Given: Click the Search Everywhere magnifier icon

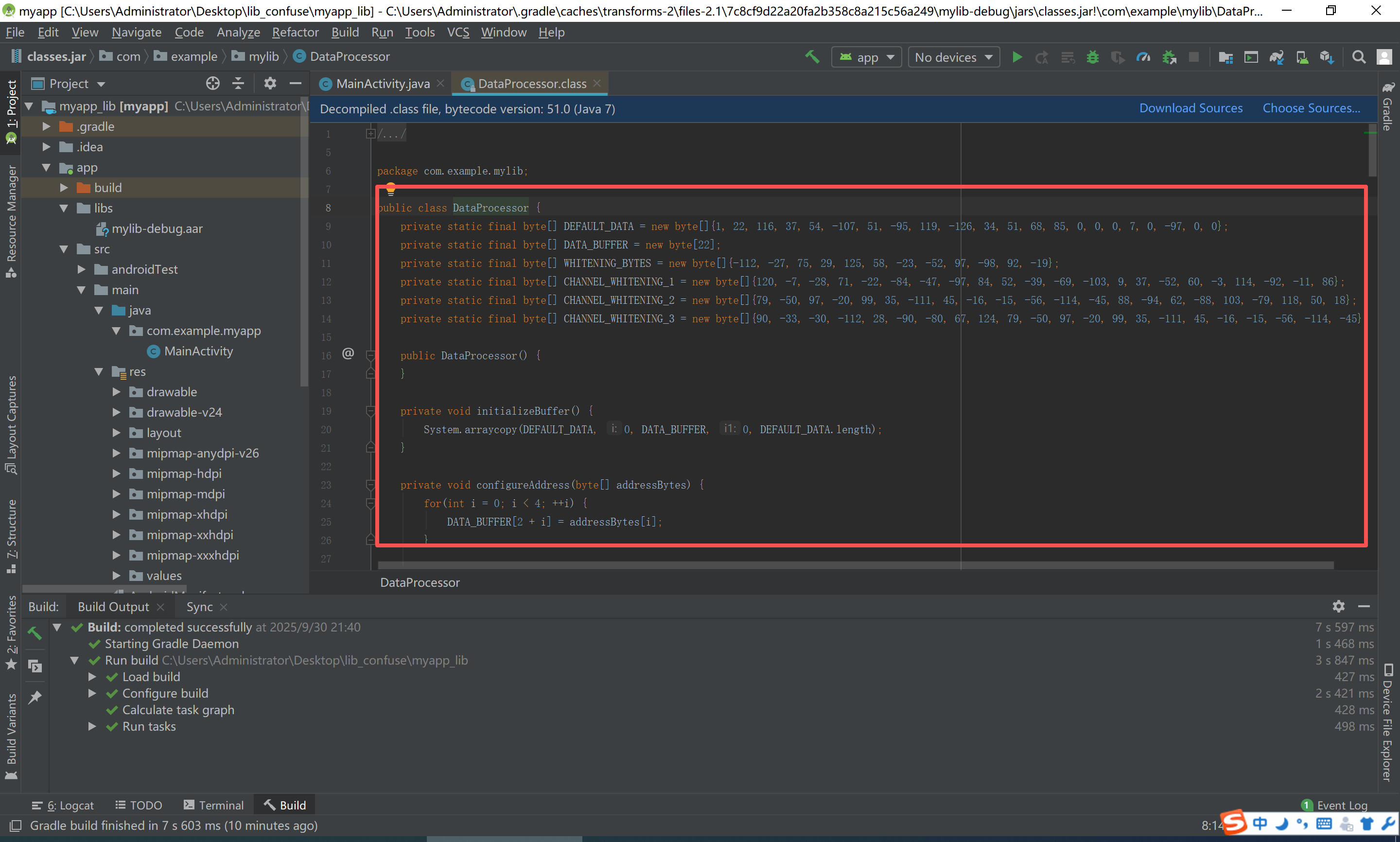Looking at the screenshot, I should (x=1359, y=57).
